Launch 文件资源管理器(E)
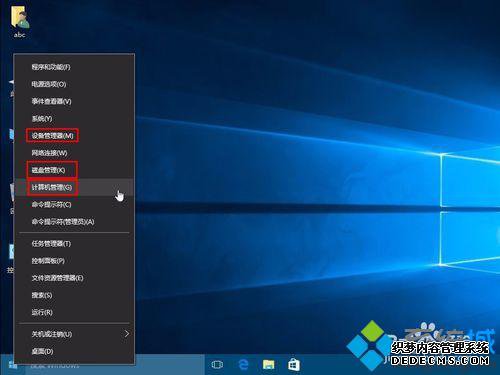Screen dimensions: 500x375 point(74,278)
